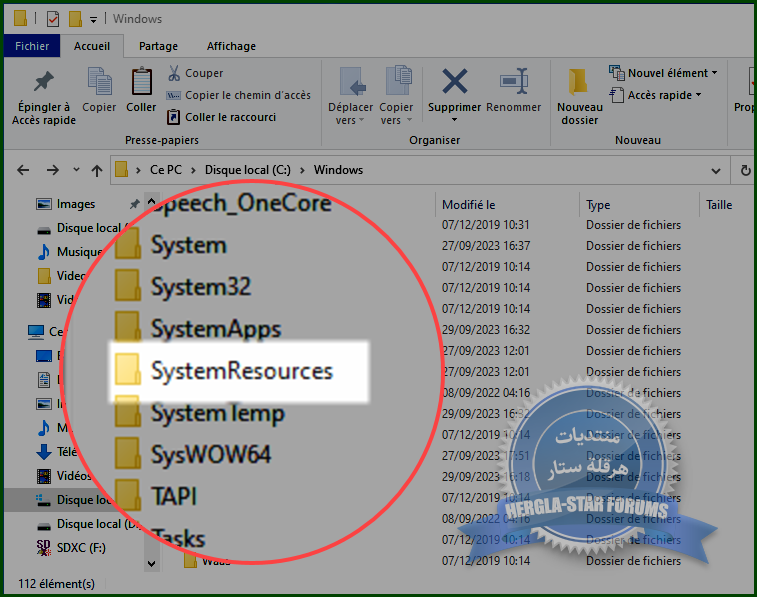Click quick access toolbar properties icon

click(x=53, y=19)
